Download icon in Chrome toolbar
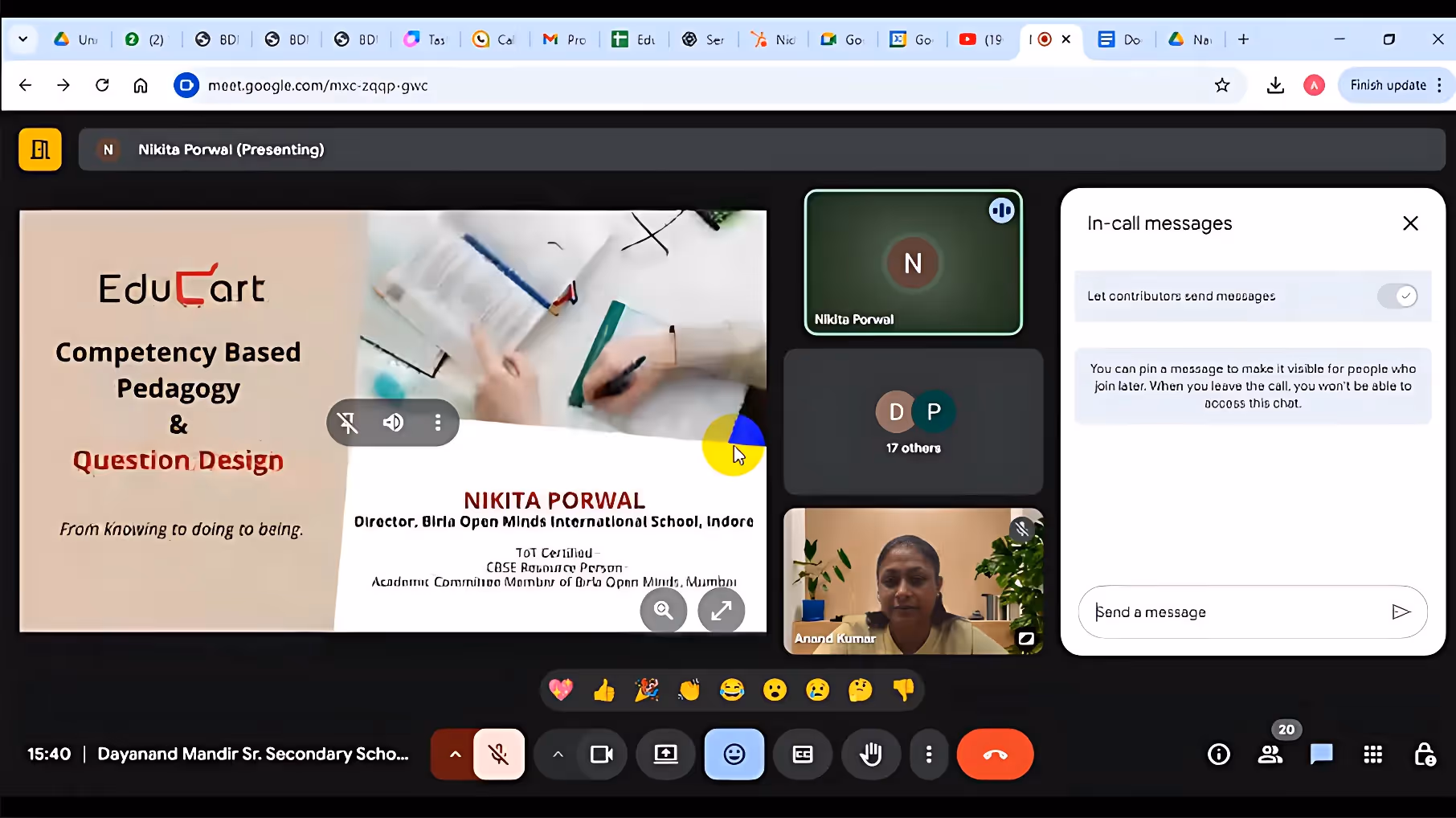Viewport: 1456px width, 818px height. [x=1275, y=85]
